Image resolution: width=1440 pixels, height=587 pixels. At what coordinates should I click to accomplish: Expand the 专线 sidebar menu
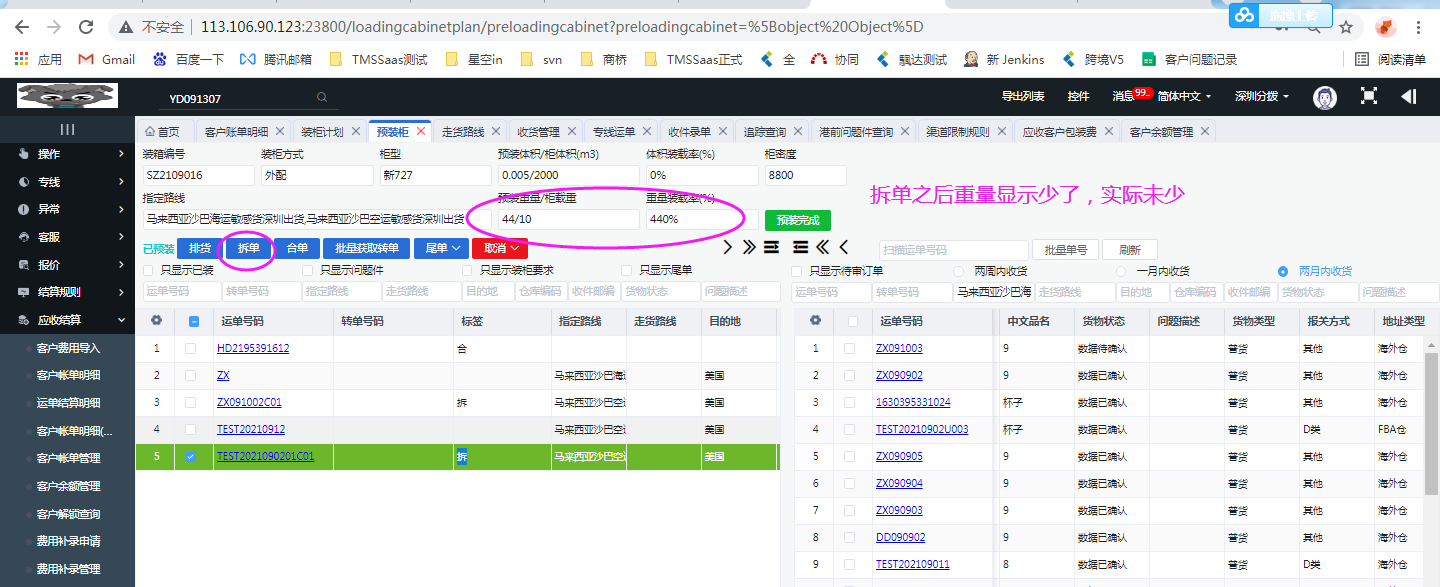coord(67,182)
